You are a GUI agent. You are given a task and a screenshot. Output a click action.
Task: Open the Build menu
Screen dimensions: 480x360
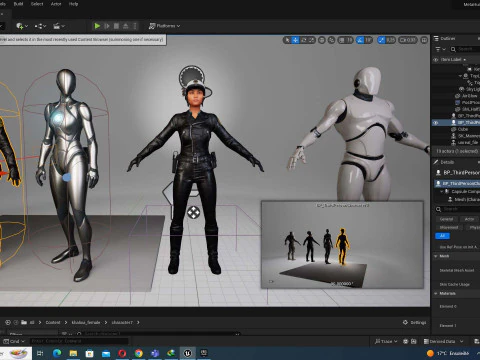[x=18, y=4]
